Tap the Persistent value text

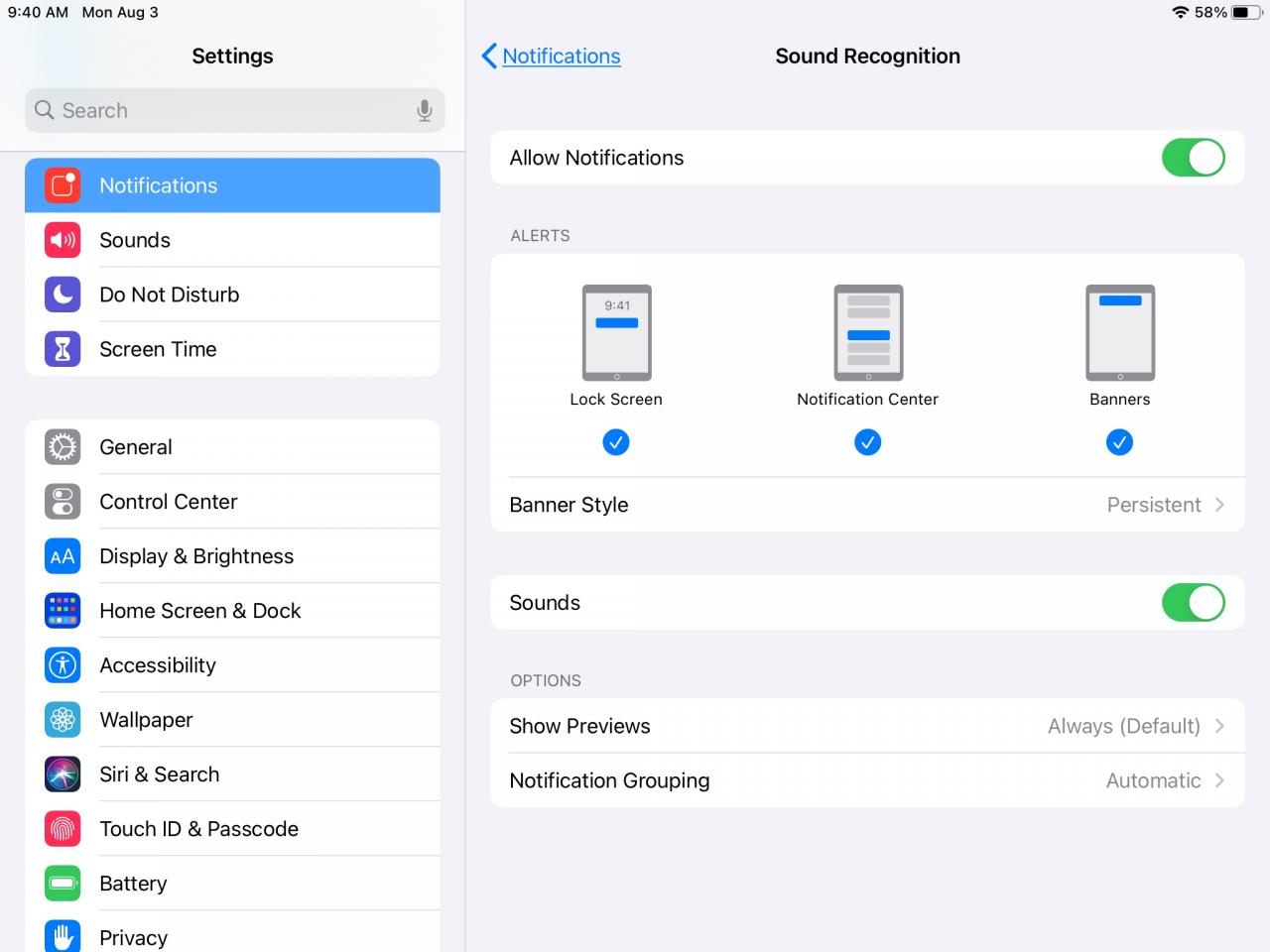tap(1154, 505)
